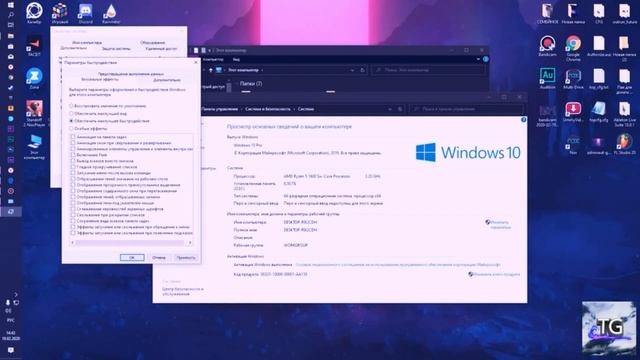Enable Скольжение при раскрытии списков checkbox
This screenshot has width=640, height=360.
(x=73, y=215)
